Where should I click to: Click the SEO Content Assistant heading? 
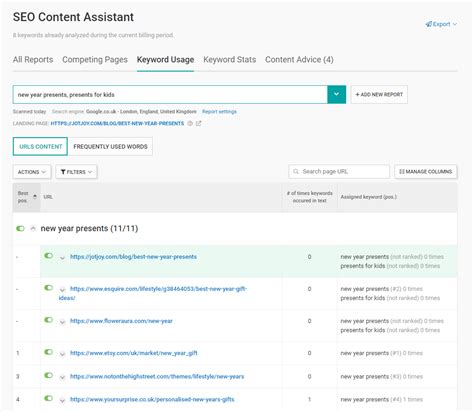[x=73, y=17]
